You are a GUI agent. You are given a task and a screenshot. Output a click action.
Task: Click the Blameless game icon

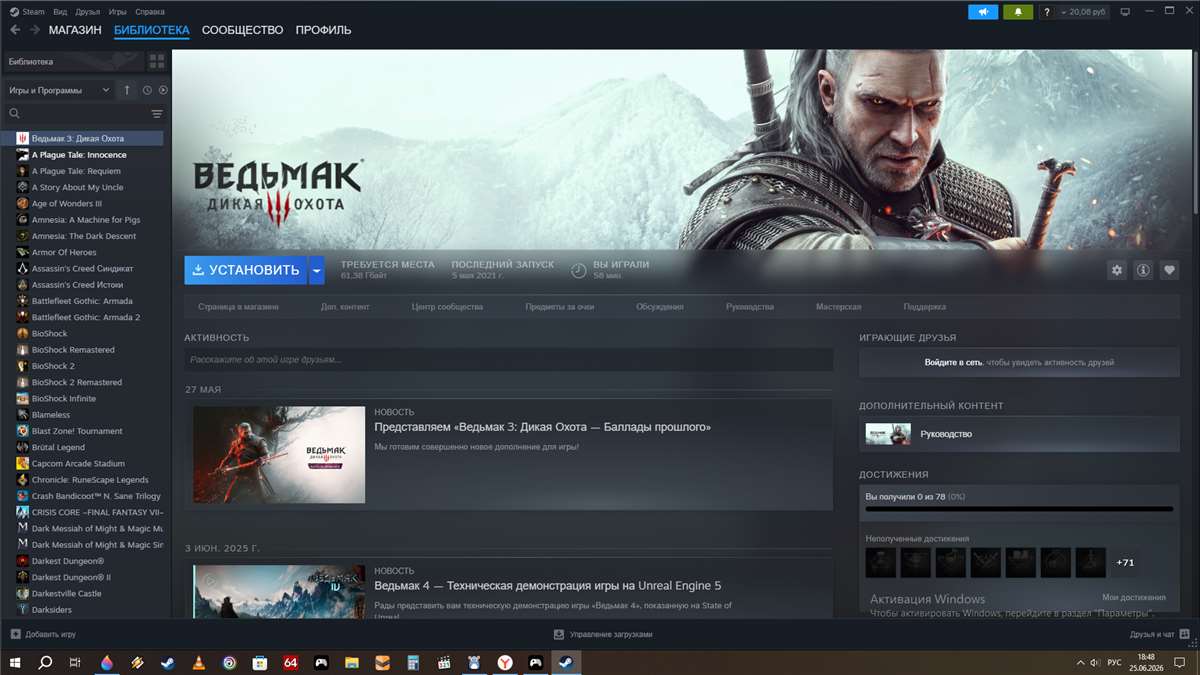[22, 414]
